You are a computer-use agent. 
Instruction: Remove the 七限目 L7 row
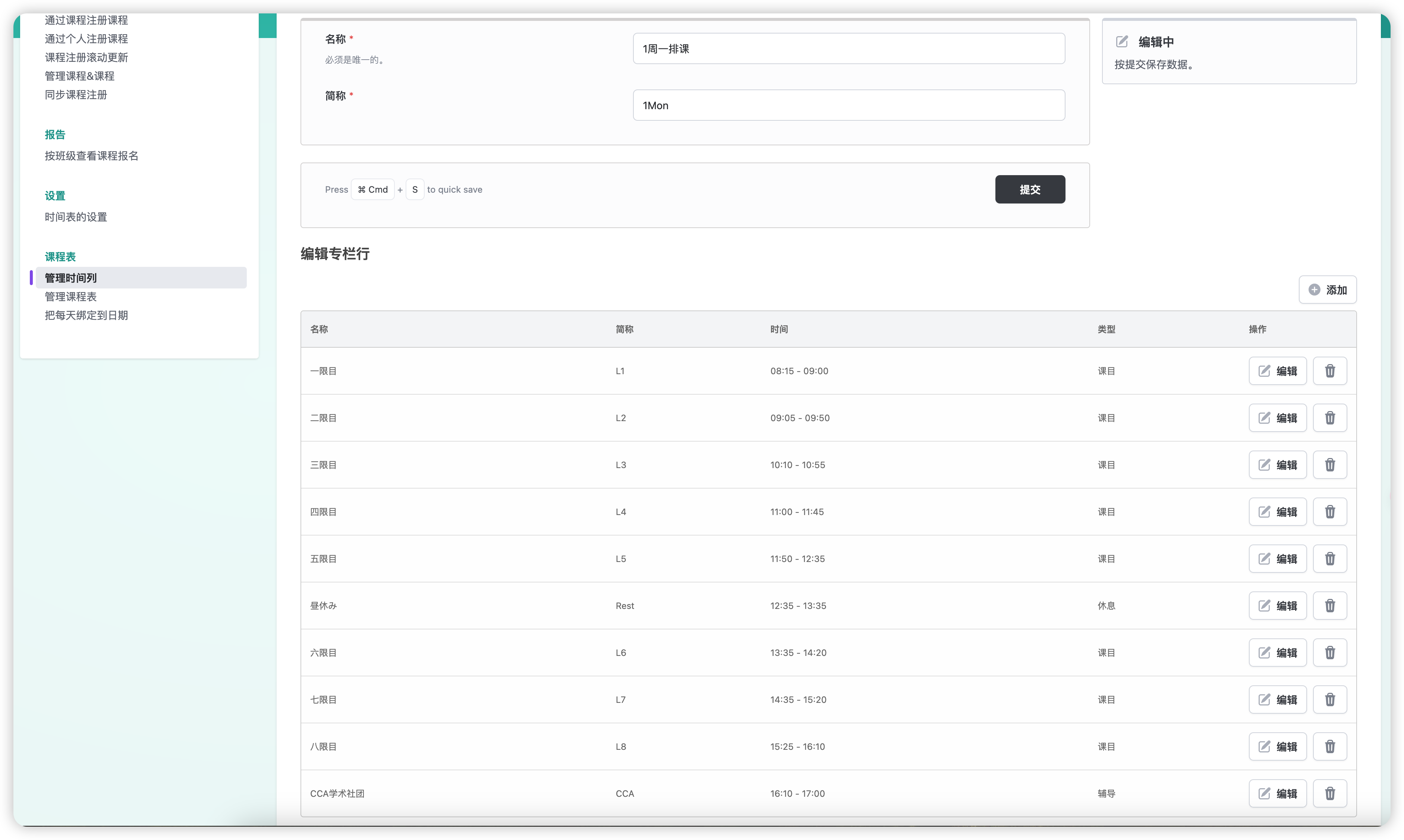click(1329, 700)
